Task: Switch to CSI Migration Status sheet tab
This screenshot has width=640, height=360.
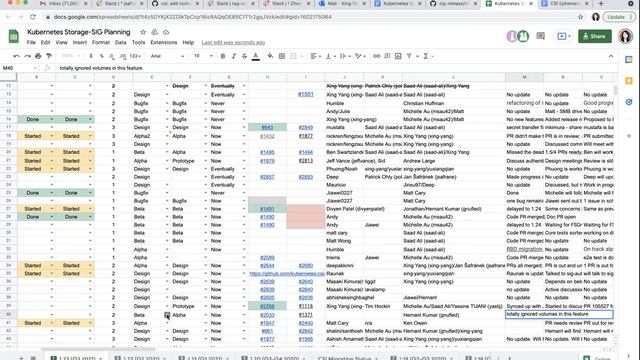Action: tap(344, 358)
